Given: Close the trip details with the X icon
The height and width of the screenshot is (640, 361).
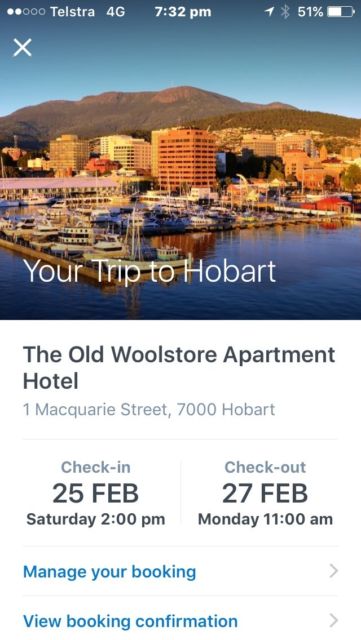Looking at the screenshot, I should click(x=22, y=47).
